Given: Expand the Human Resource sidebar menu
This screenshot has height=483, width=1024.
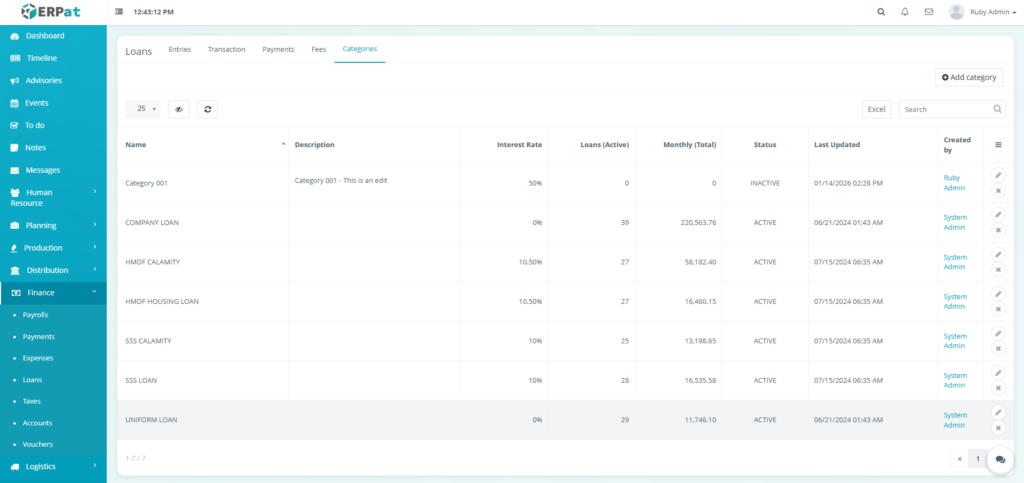Looking at the screenshot, I should [53, 197].
